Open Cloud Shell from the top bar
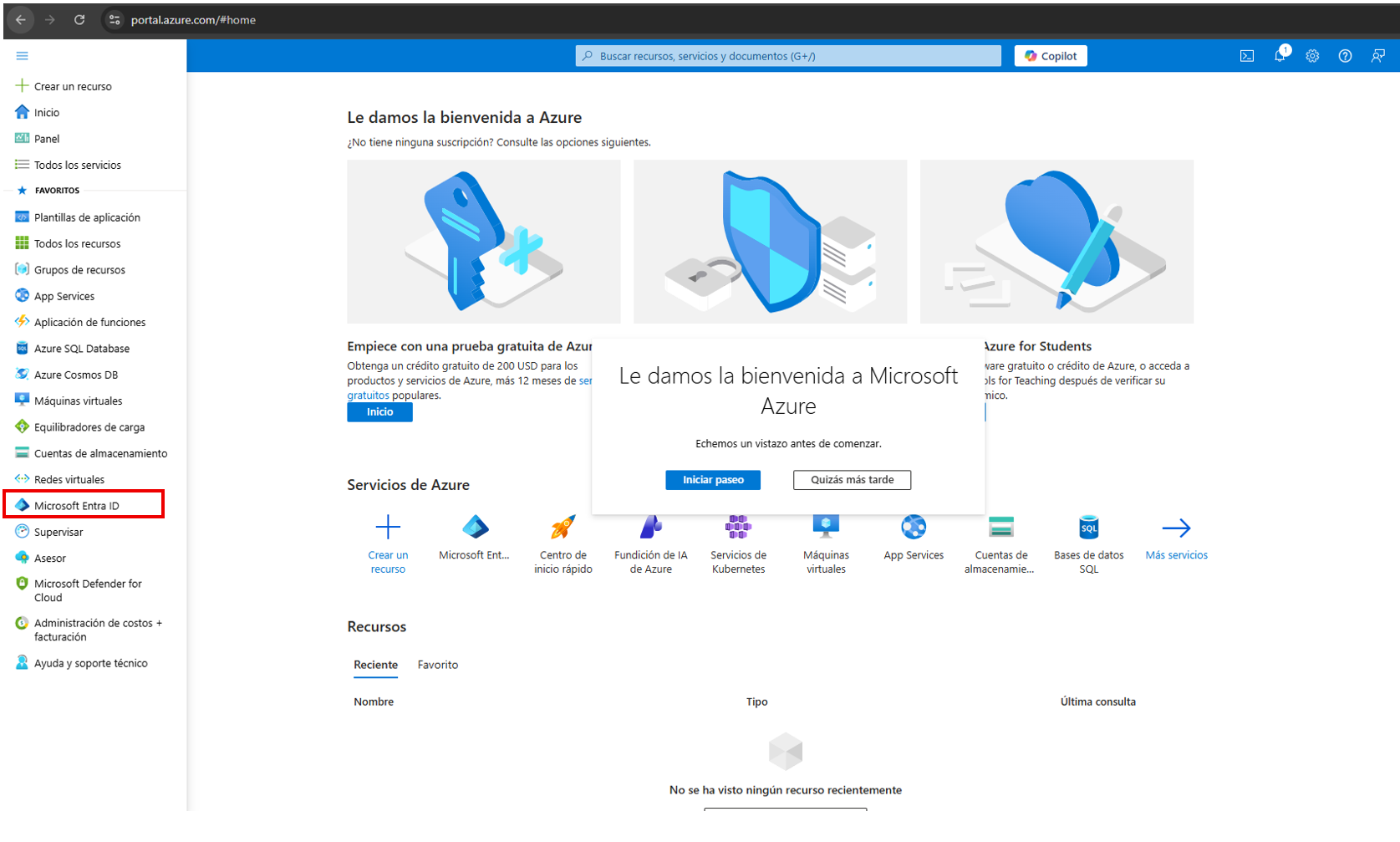This screenshot has height=842, width=1400. pos(1246,56)
